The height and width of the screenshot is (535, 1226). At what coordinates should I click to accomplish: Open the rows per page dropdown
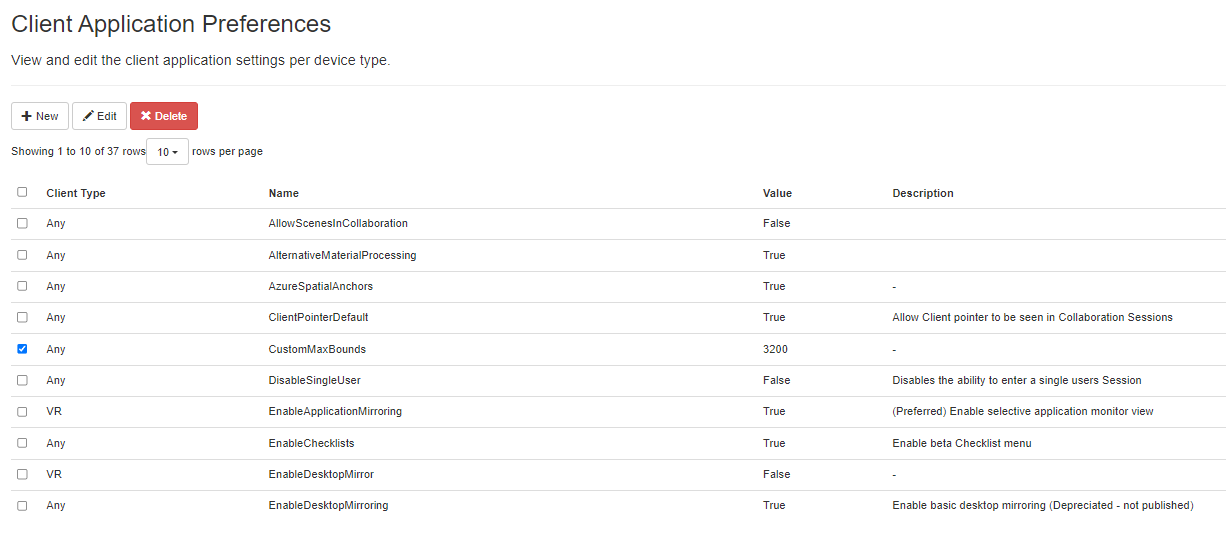[x=167, y=152]
